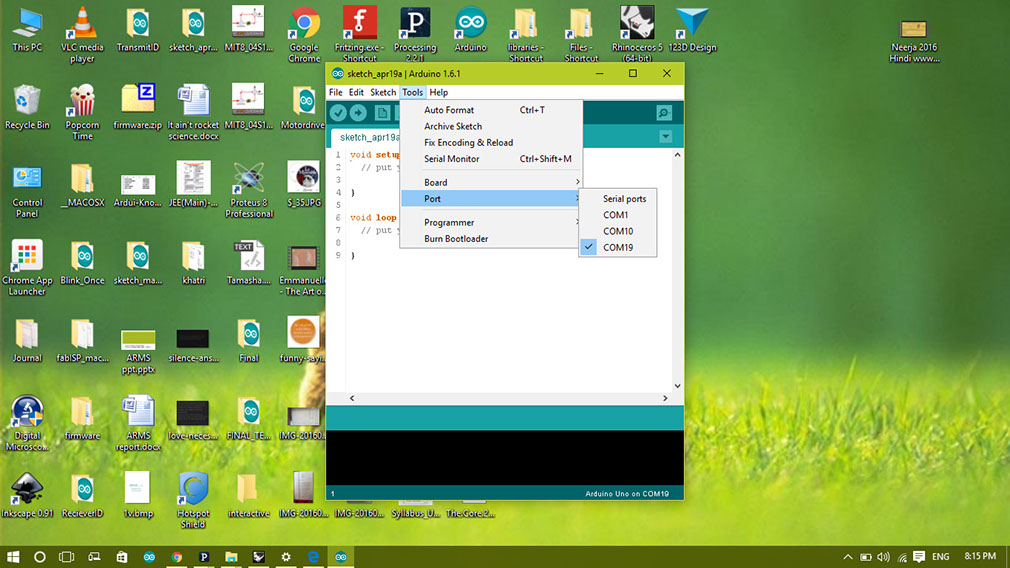
Task: Click the Cortana circle in taskbar
Action: [39, 557]
